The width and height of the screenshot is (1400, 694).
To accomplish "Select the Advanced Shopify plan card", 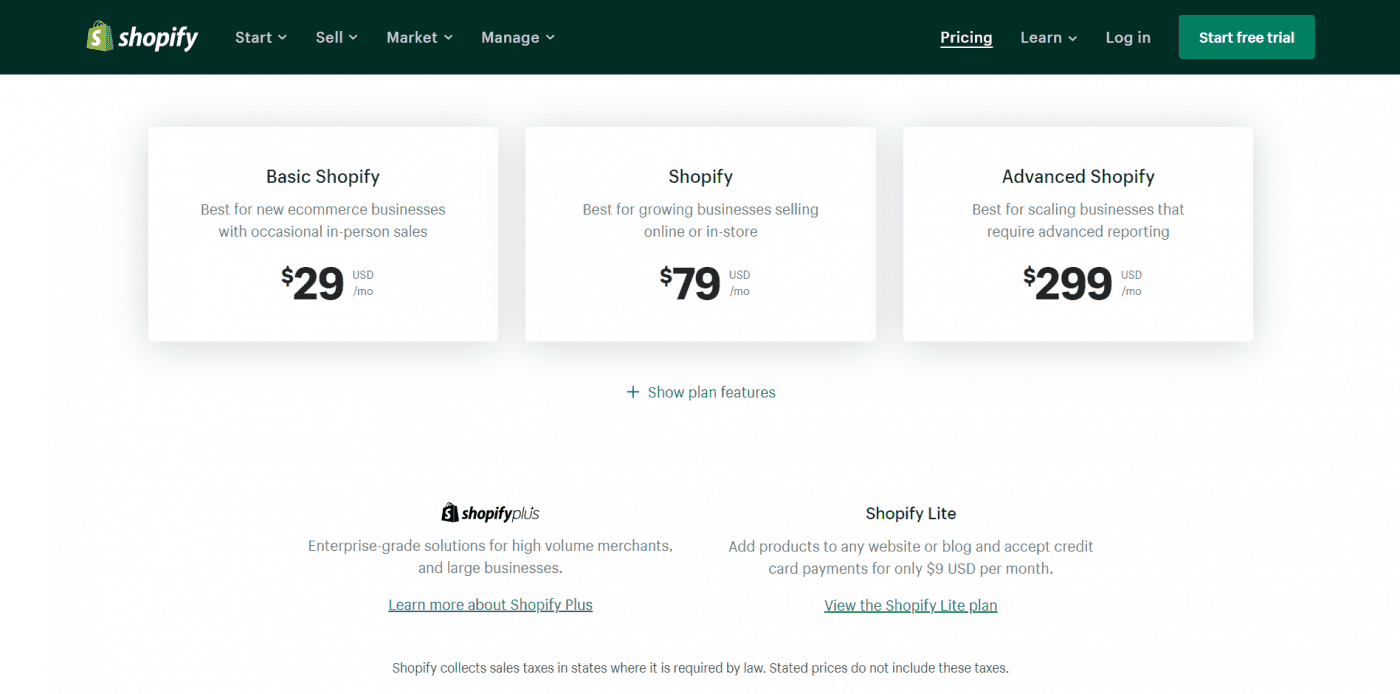I will tap(1078, 234).
